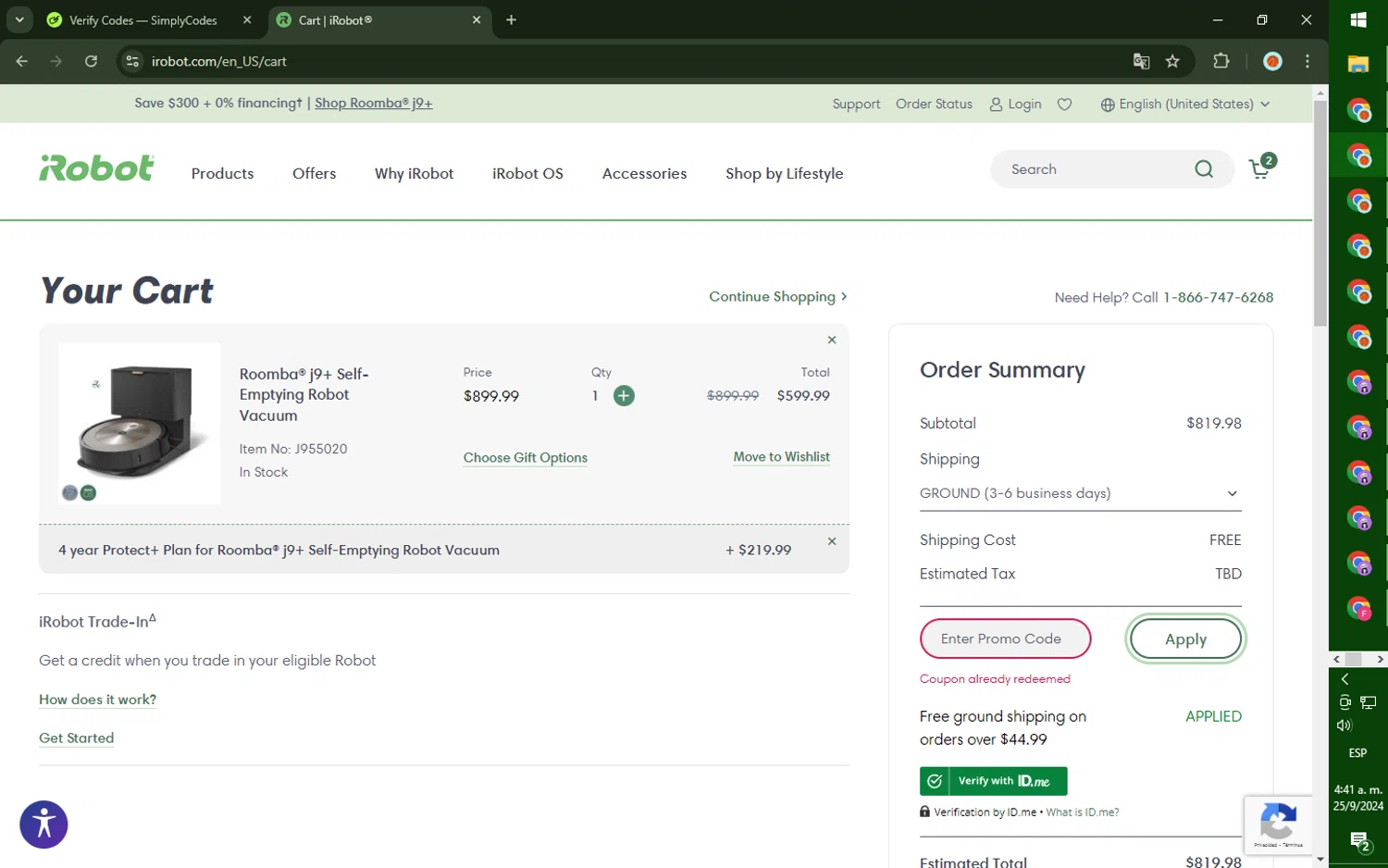Open the Roomba j9+ product thumbnail

139,423
